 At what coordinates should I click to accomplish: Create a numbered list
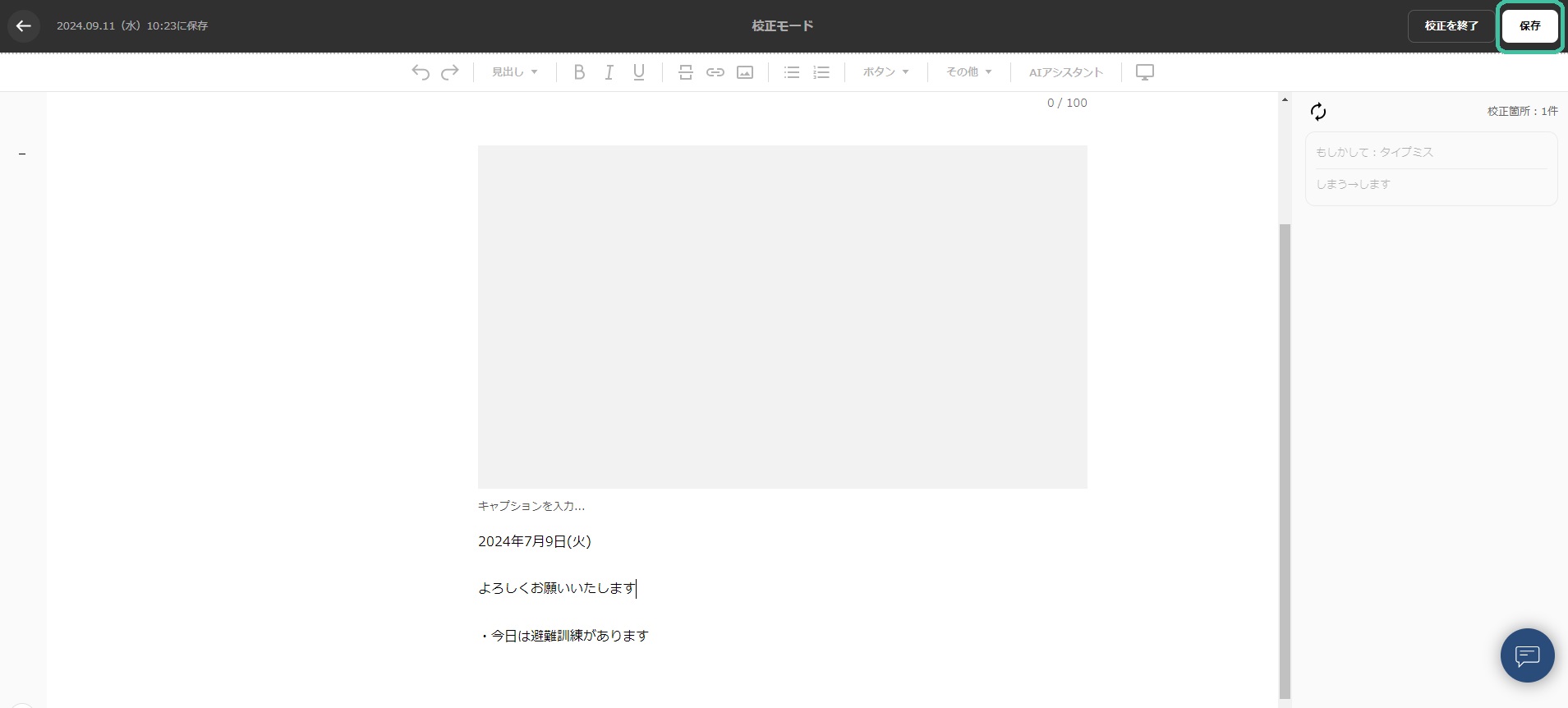point(821,72)
